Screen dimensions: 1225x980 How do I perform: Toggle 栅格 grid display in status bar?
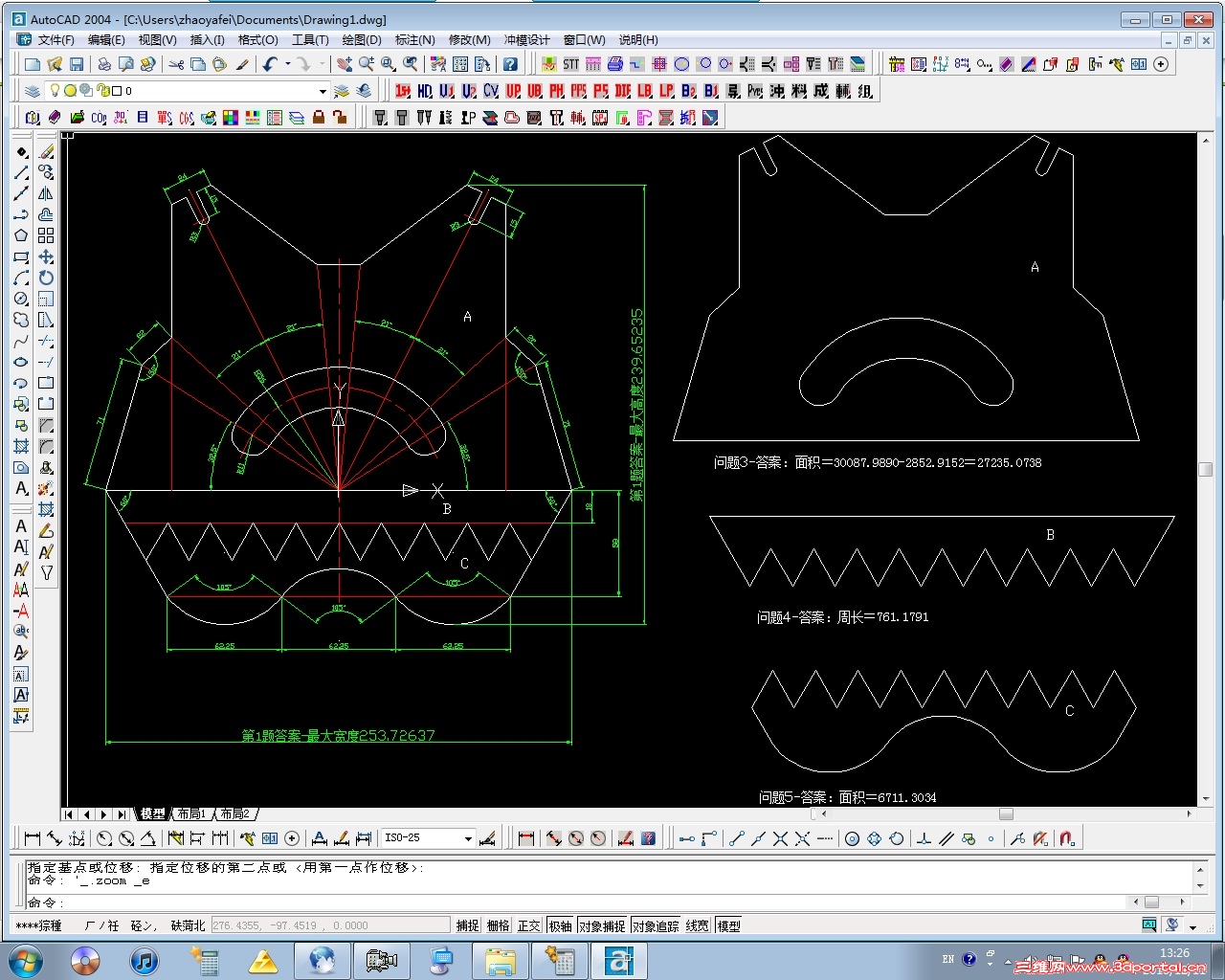(499, 925)
